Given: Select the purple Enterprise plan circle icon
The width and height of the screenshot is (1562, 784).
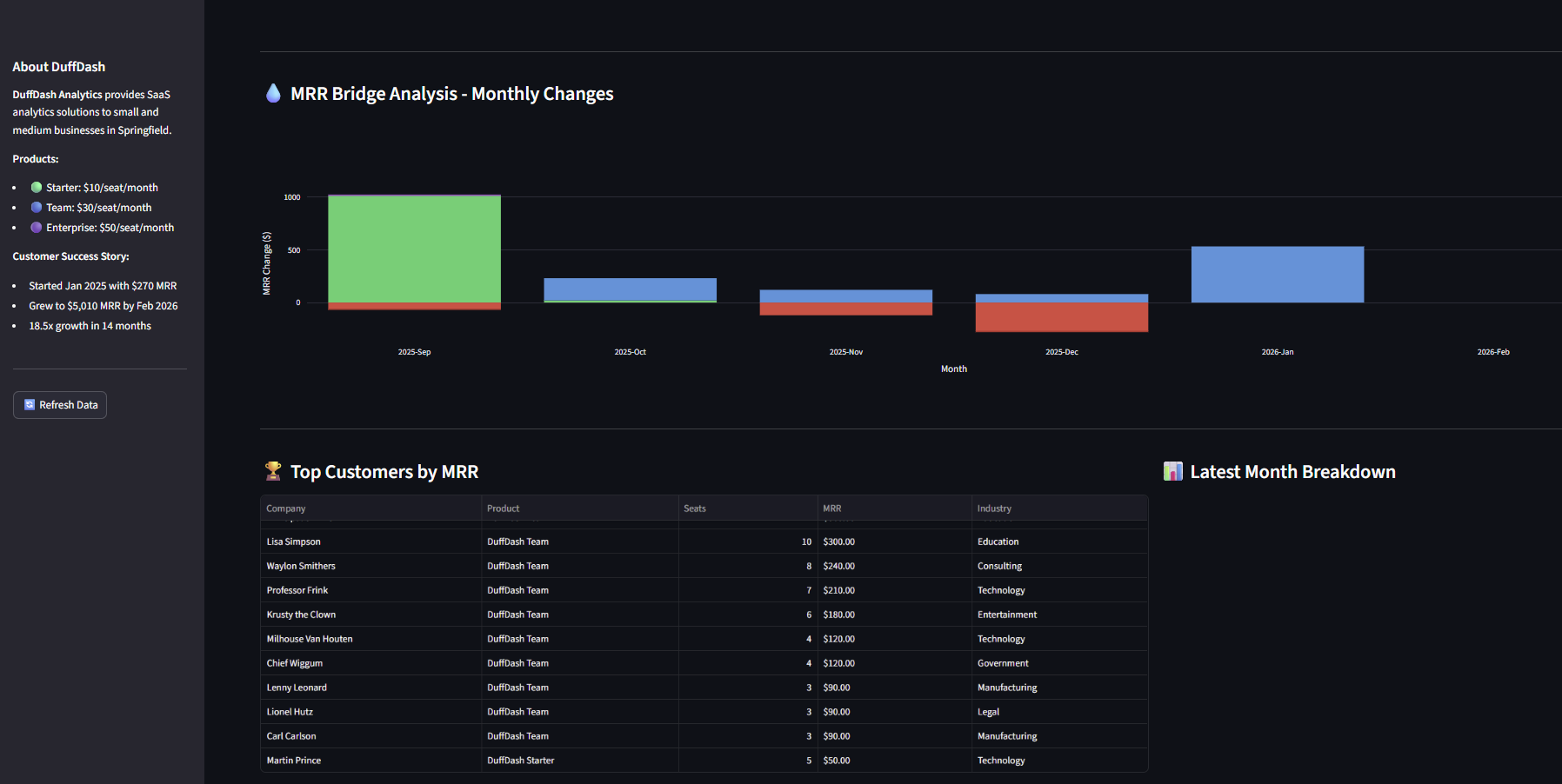Looking at the screenshot, I should click(36, 227).
